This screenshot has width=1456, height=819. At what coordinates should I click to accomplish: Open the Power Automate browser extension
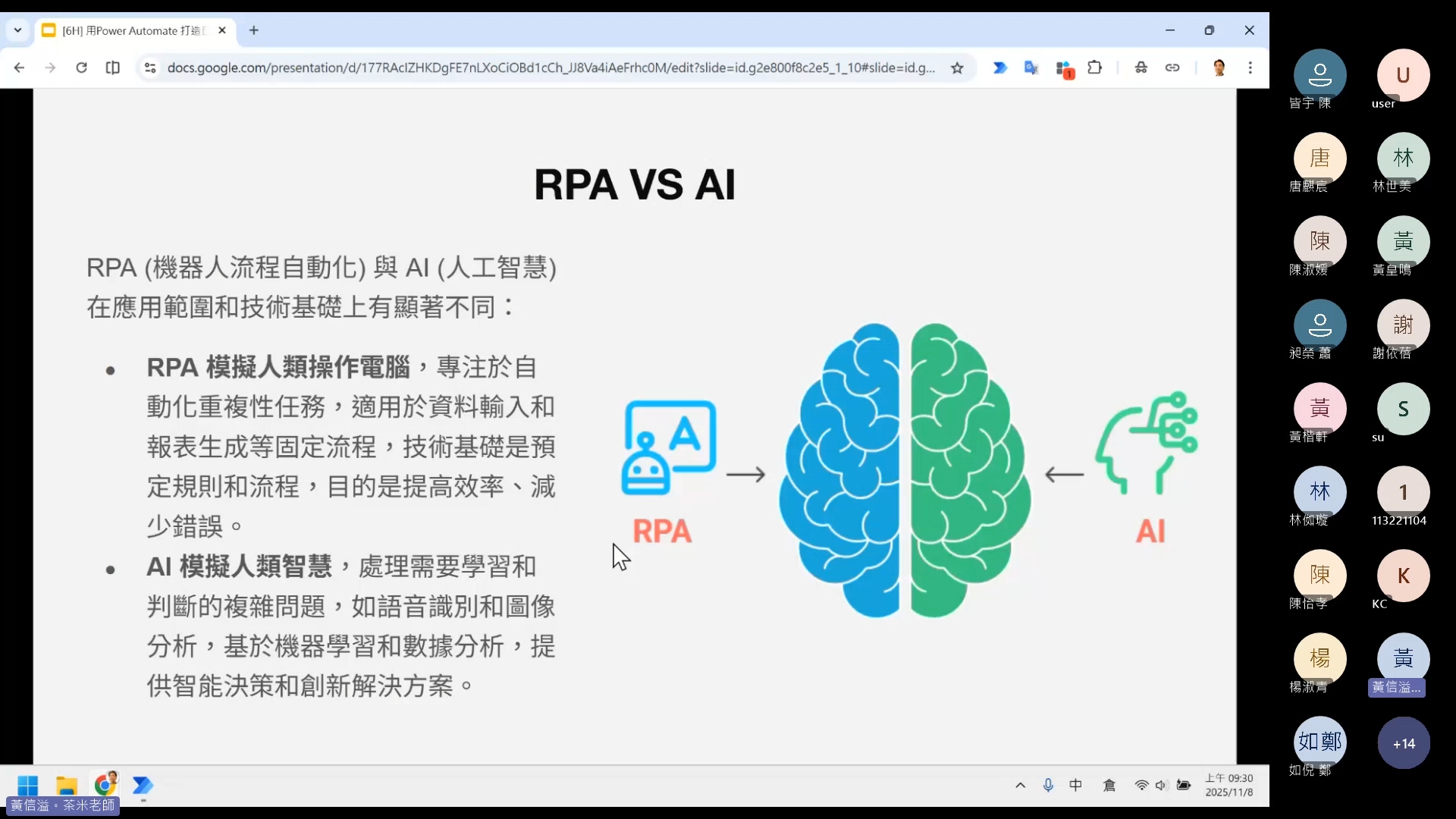(x=999, y=67)
